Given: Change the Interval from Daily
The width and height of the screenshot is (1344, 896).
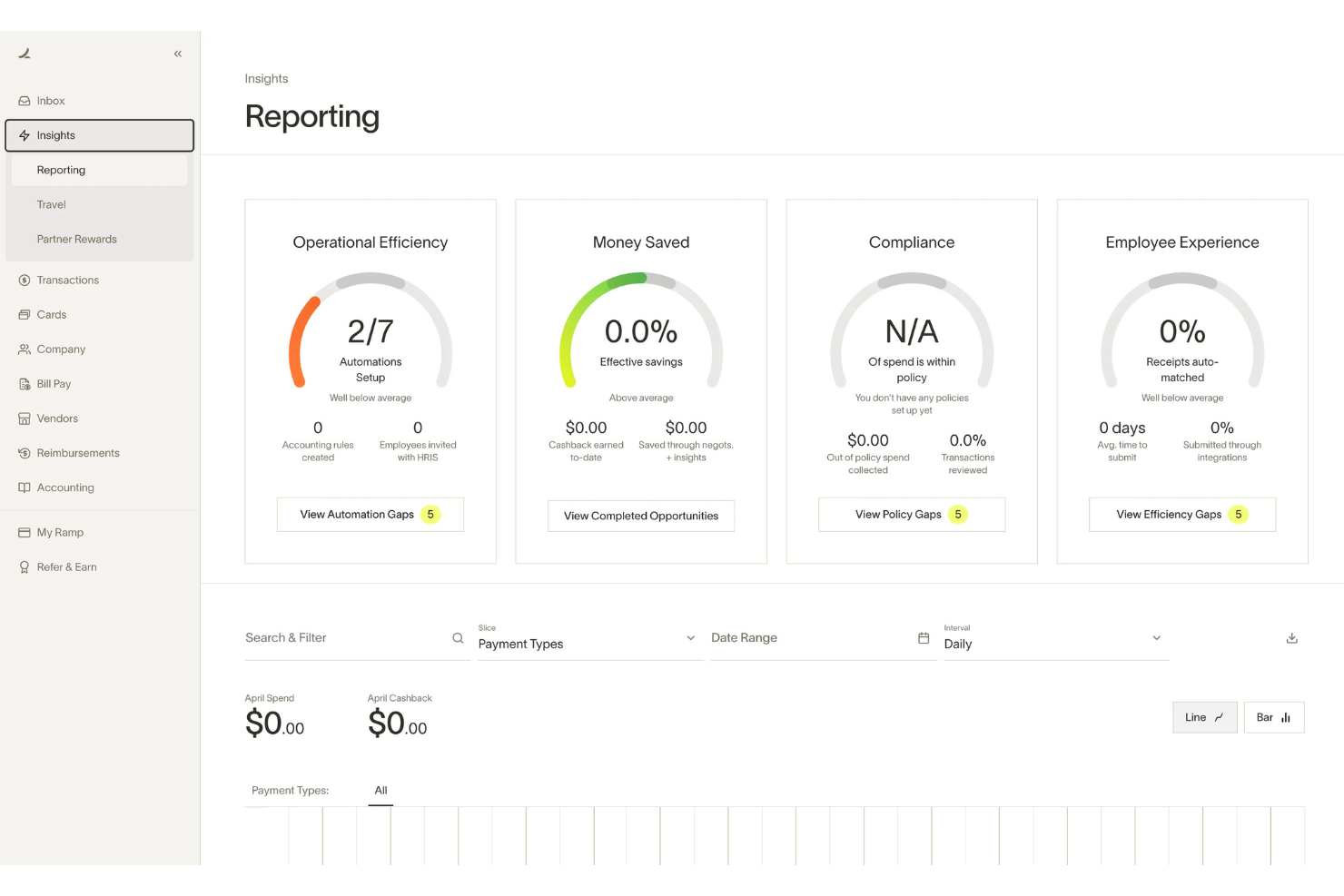Looking at the screenshot, I should (1053, 644).
